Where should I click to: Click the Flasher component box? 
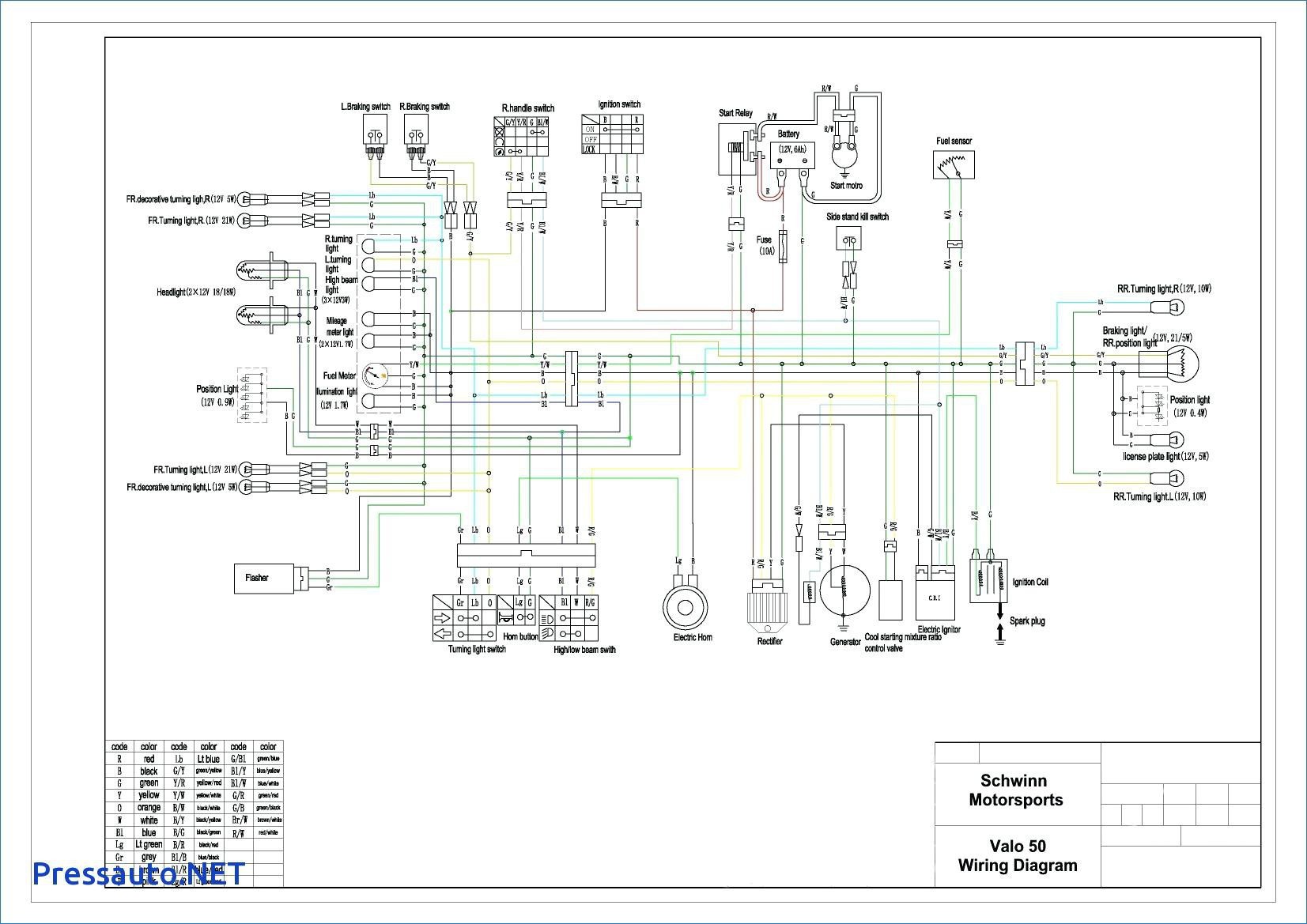click(264, 578)
